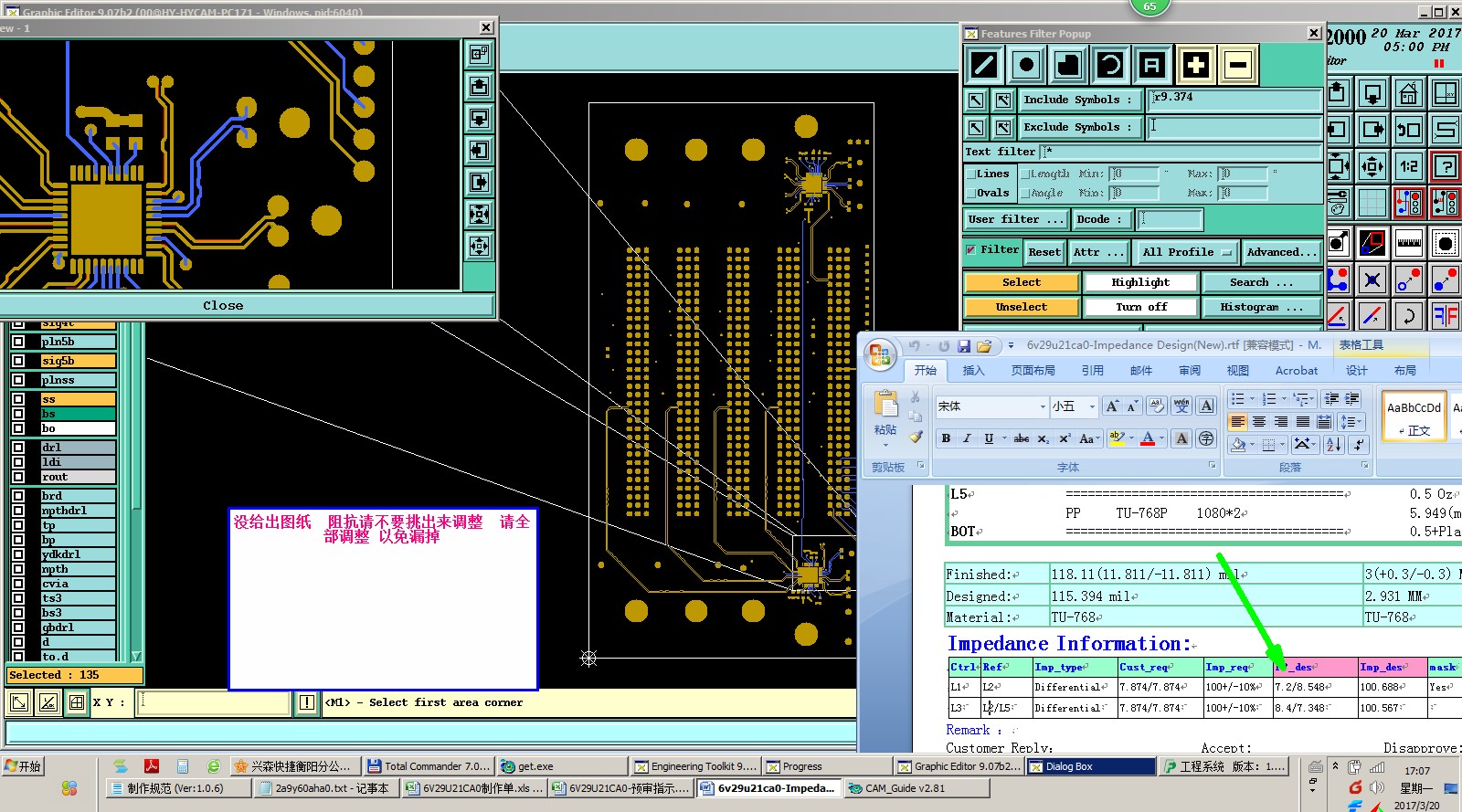Click the Histogram button
The width and height of the screenshot is (1462, 812).
point(1261,307)
